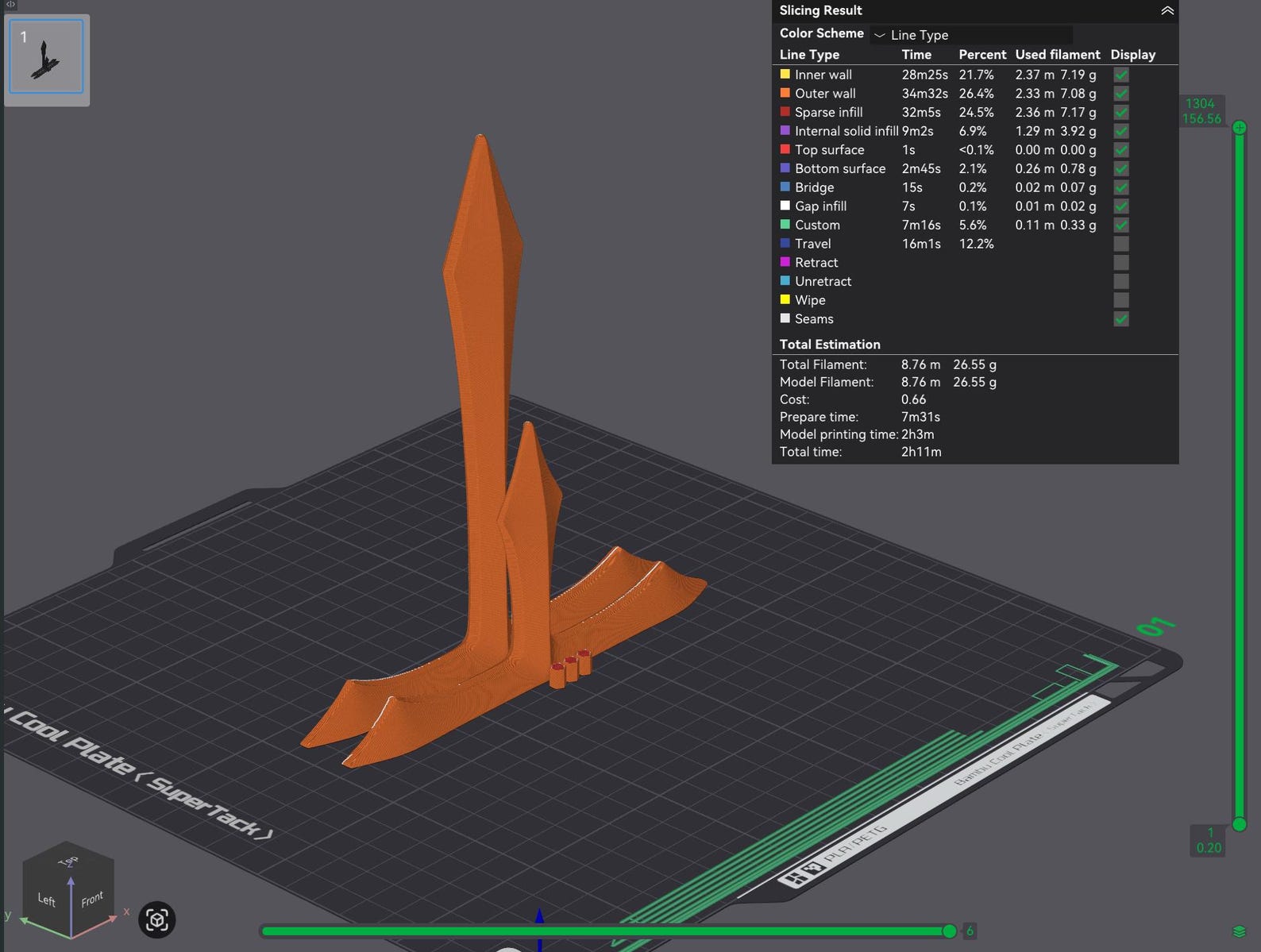1261x952 pixels.
Task: Click the perspective view cube icon
Action: pos(156,919)
